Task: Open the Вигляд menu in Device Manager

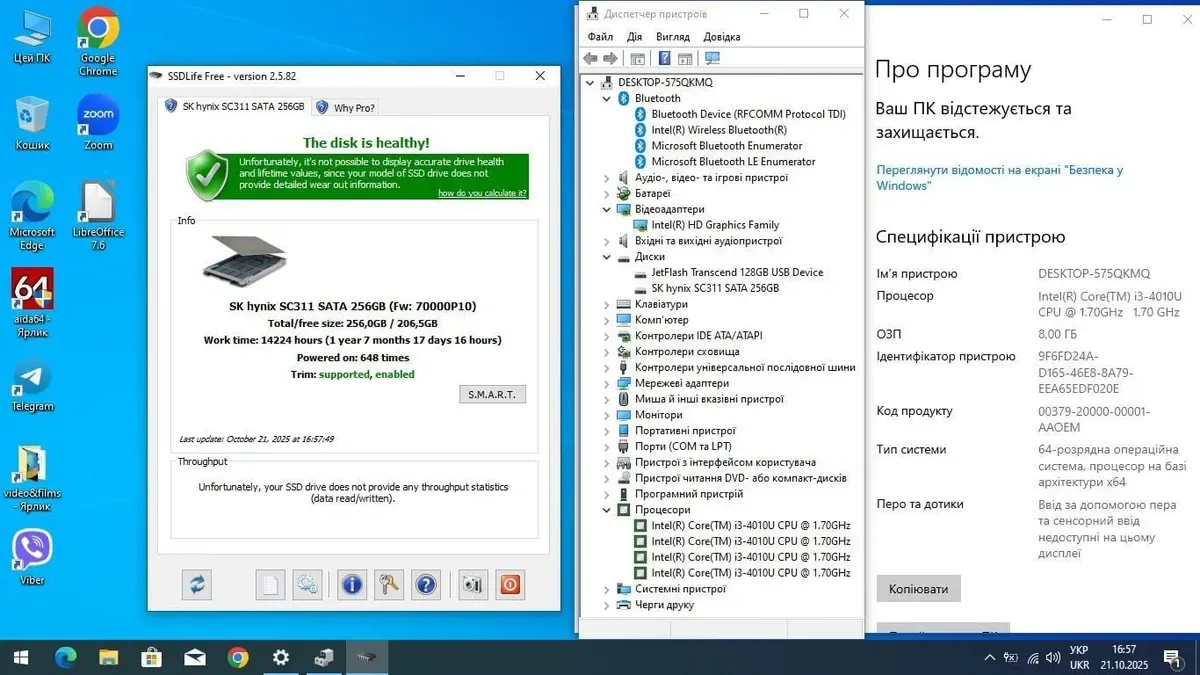Action: click(672, 37)
